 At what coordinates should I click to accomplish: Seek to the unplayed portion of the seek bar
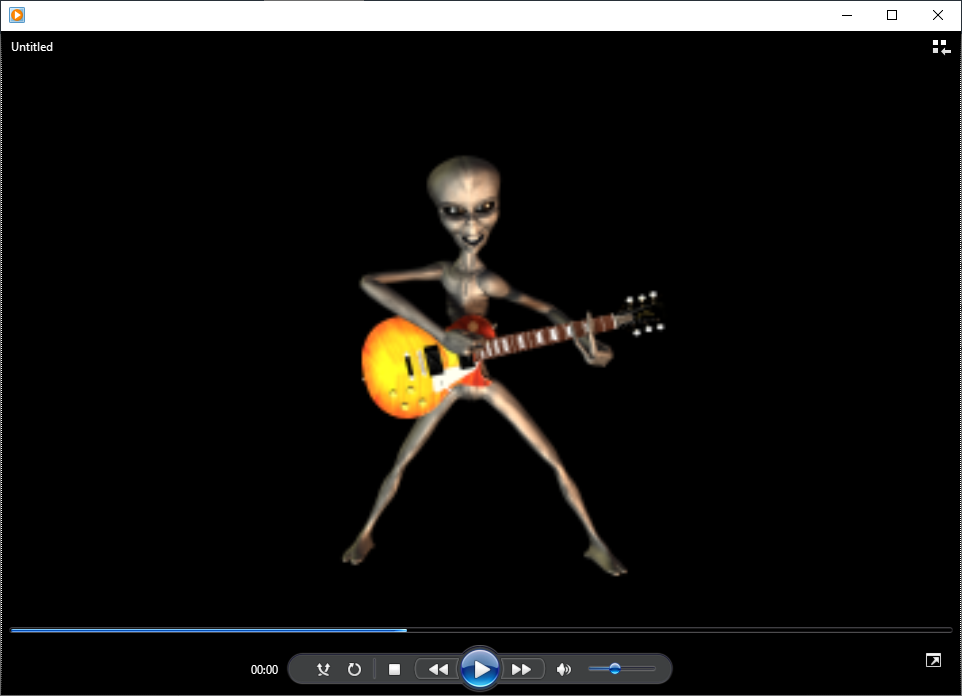pyautogui.click(x=680, y=630)
